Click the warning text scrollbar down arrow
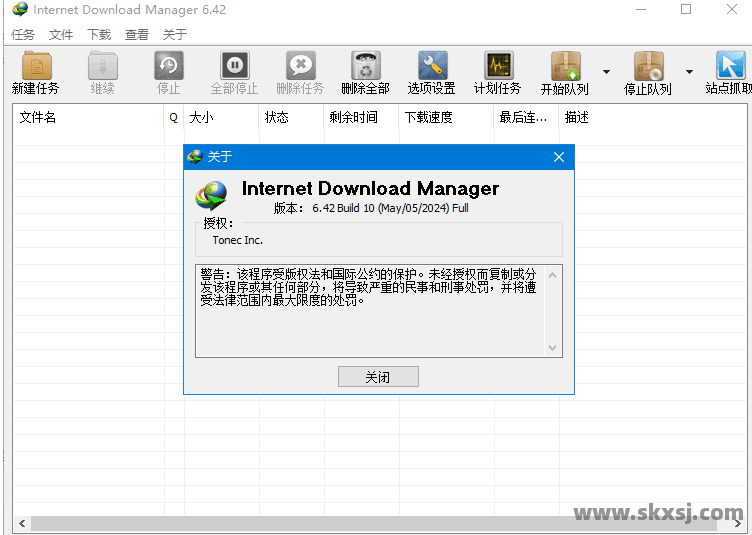752x535 pixels. pyautogui.click(x=553, y=348)
